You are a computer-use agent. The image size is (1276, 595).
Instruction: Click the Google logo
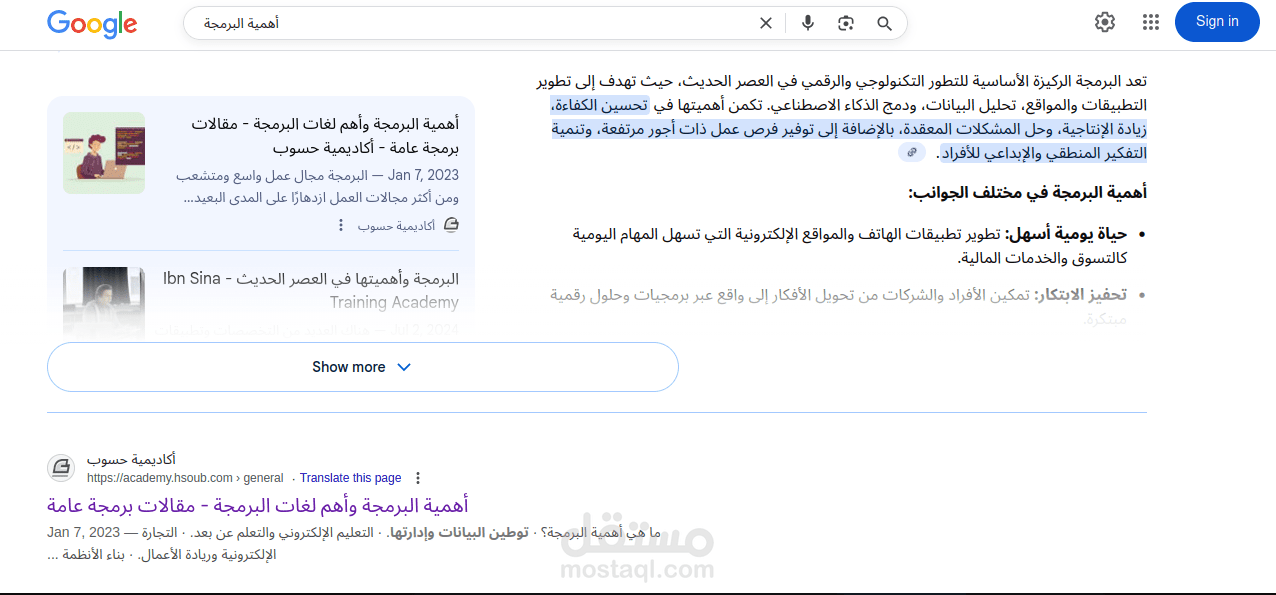coord(92,23)
